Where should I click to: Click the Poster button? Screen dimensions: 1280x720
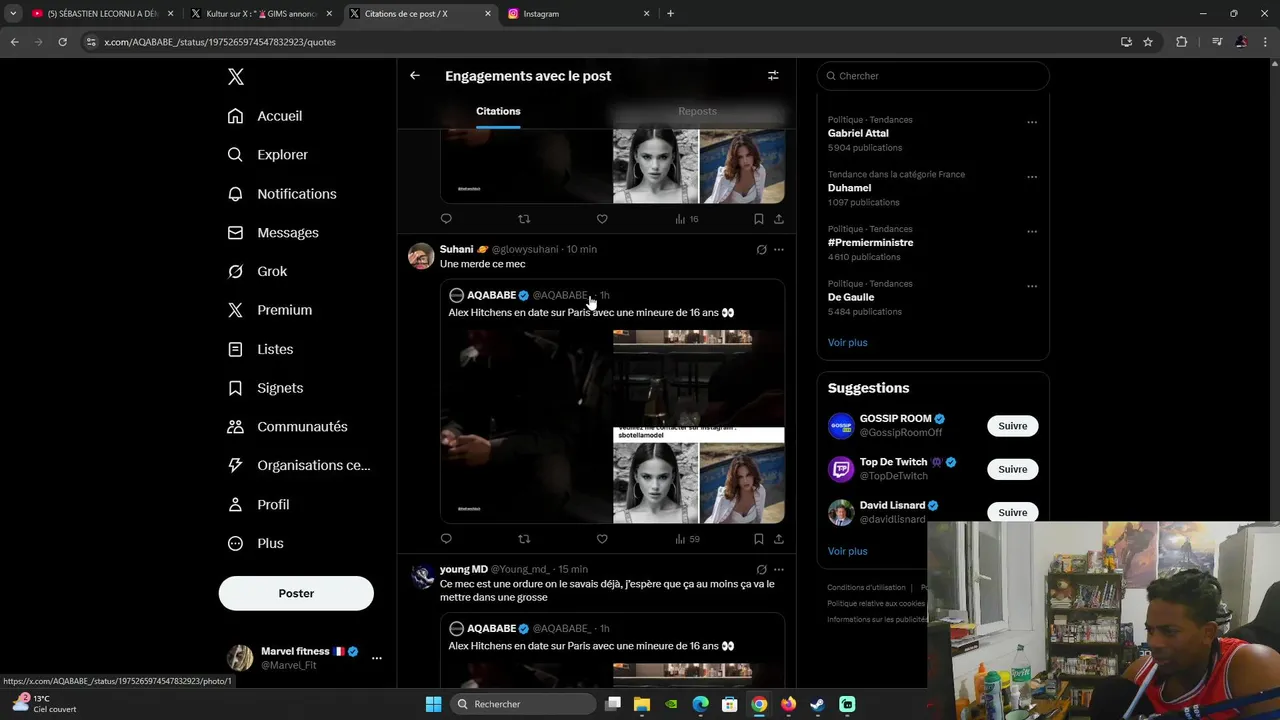(x=296, y=593)
